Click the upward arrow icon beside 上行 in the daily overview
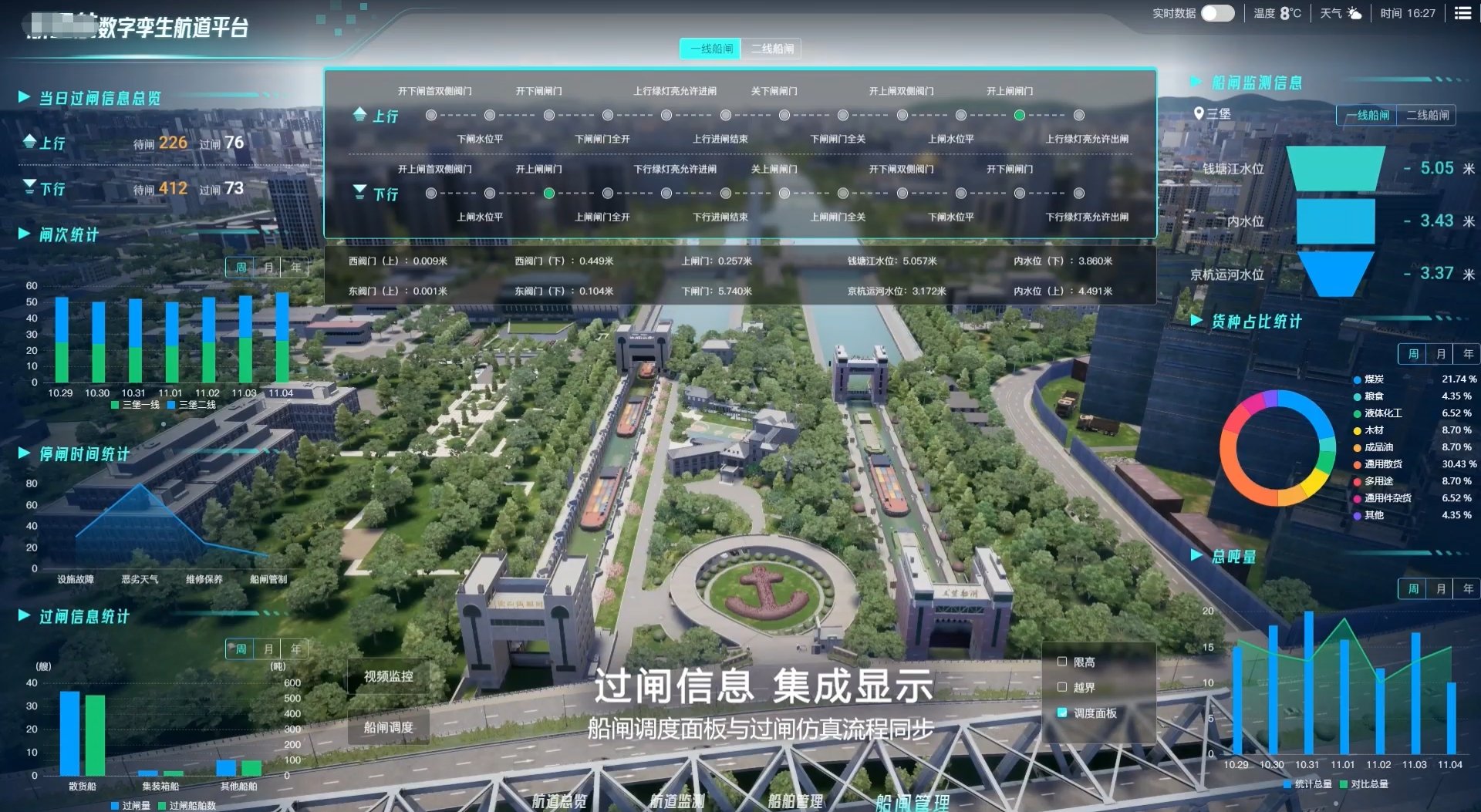This screenshot has height=812, width=1481. pos(29,141)
